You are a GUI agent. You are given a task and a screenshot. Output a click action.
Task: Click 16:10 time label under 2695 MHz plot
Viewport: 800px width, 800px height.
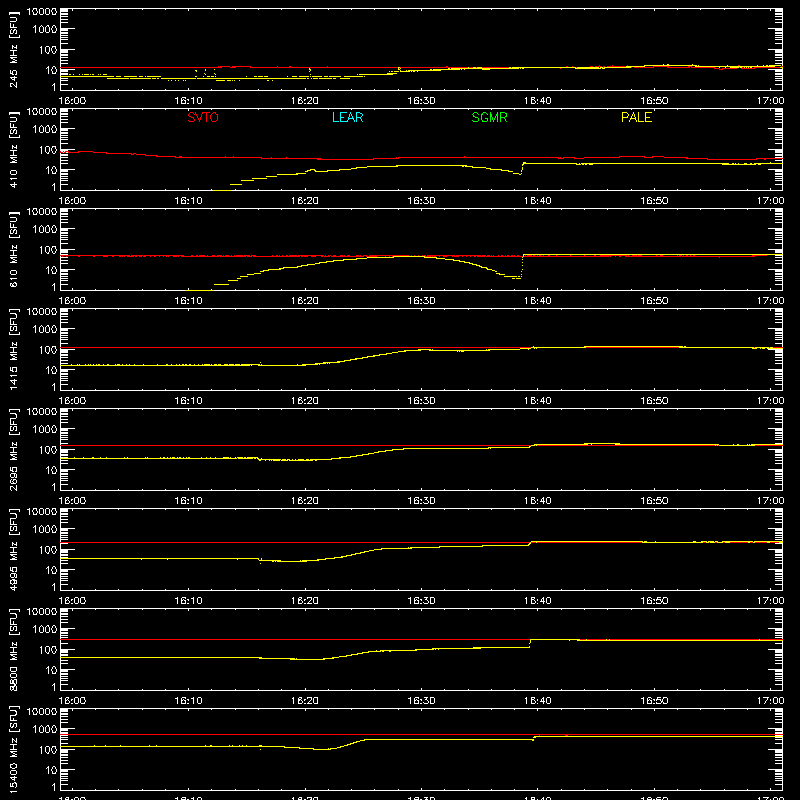click(x=188, y=501)
